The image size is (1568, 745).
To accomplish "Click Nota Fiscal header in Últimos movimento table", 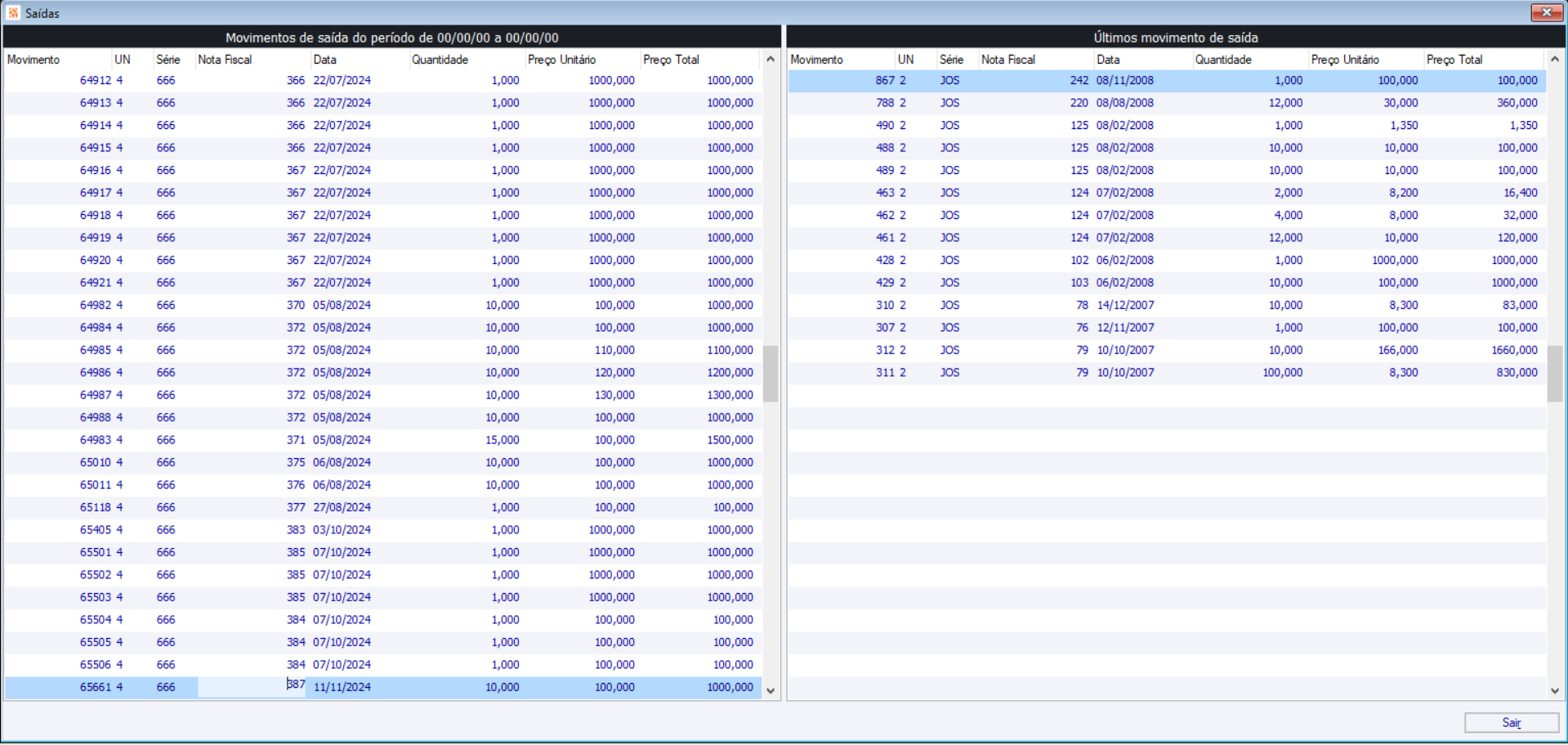I will point(1037,60).
